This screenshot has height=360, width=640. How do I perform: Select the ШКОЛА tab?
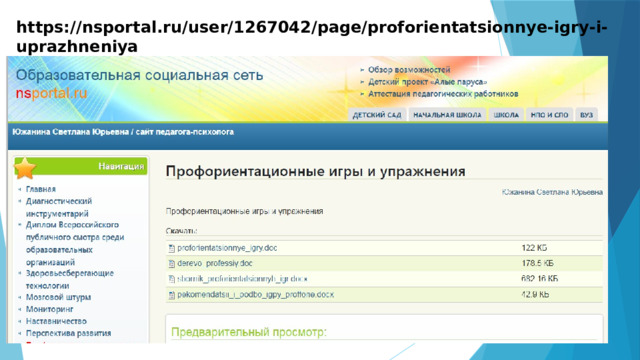click(x=506, y=115)
